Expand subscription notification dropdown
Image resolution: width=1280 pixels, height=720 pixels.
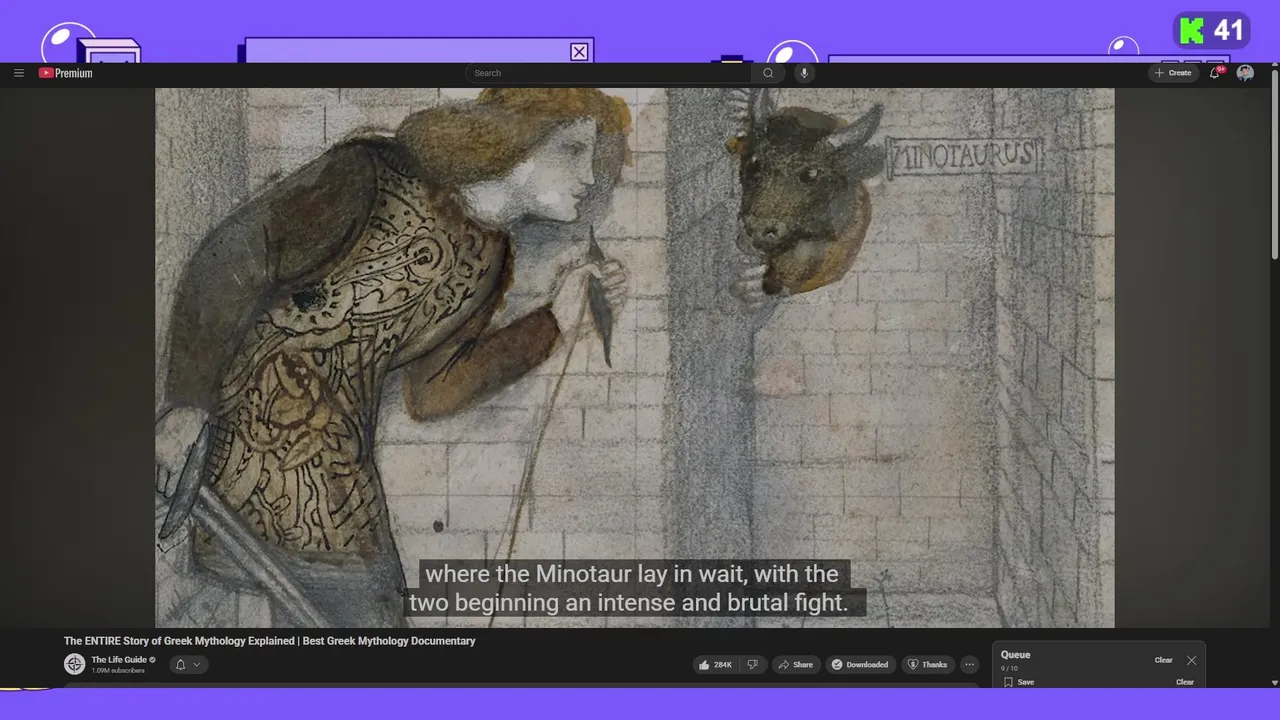(x=188, y=664)
